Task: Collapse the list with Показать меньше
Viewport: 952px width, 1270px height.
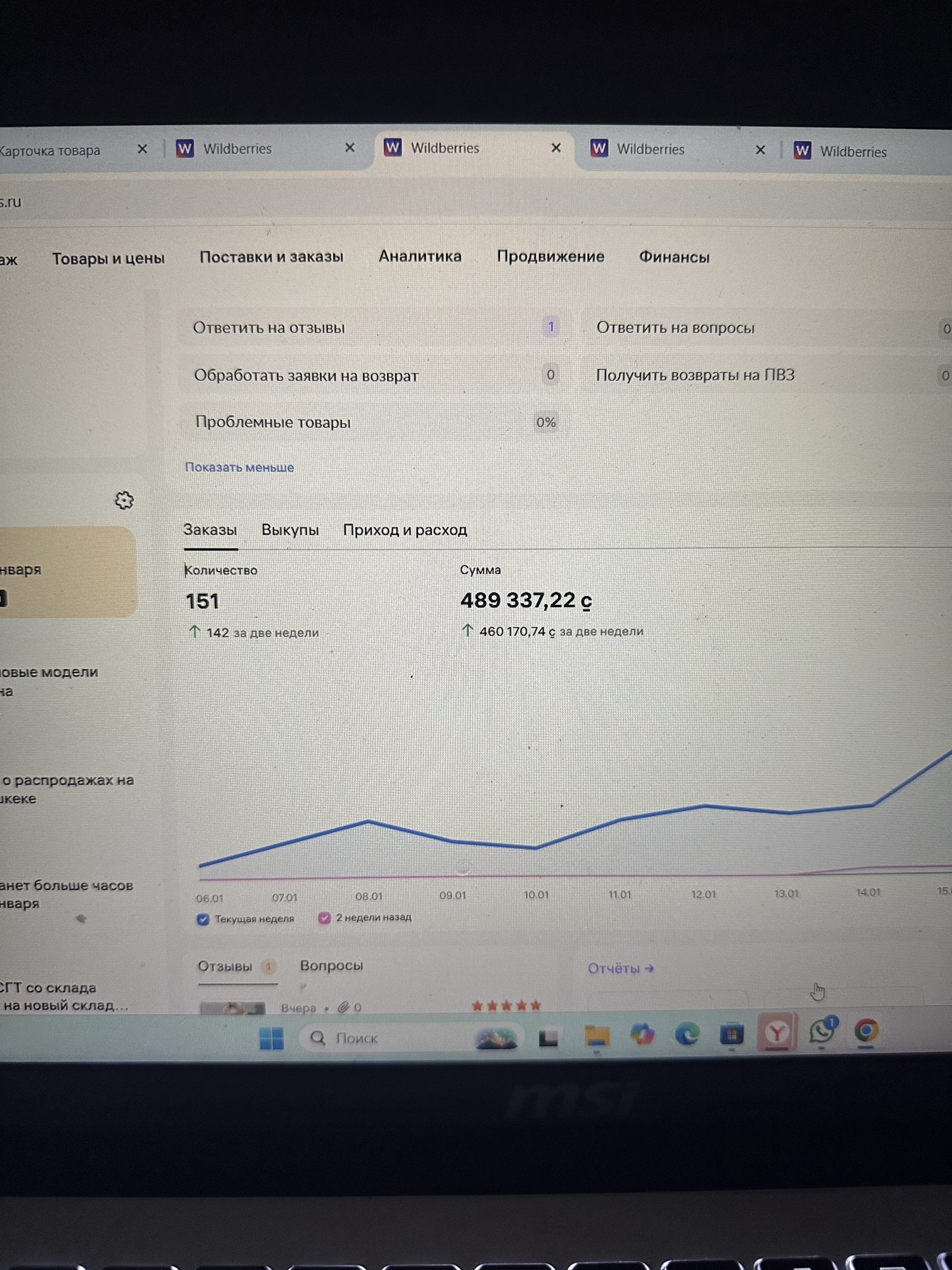Action: click(x=239, y=467)
